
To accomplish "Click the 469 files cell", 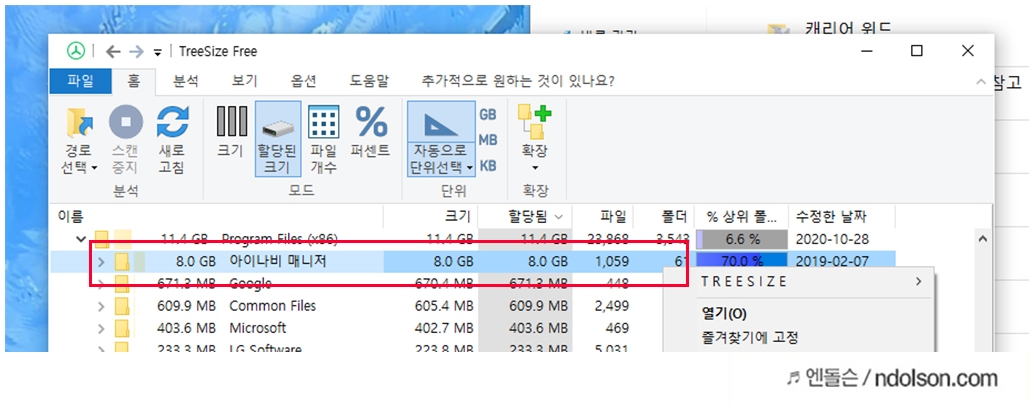I will pyautogui.click(x=617, y=328).
